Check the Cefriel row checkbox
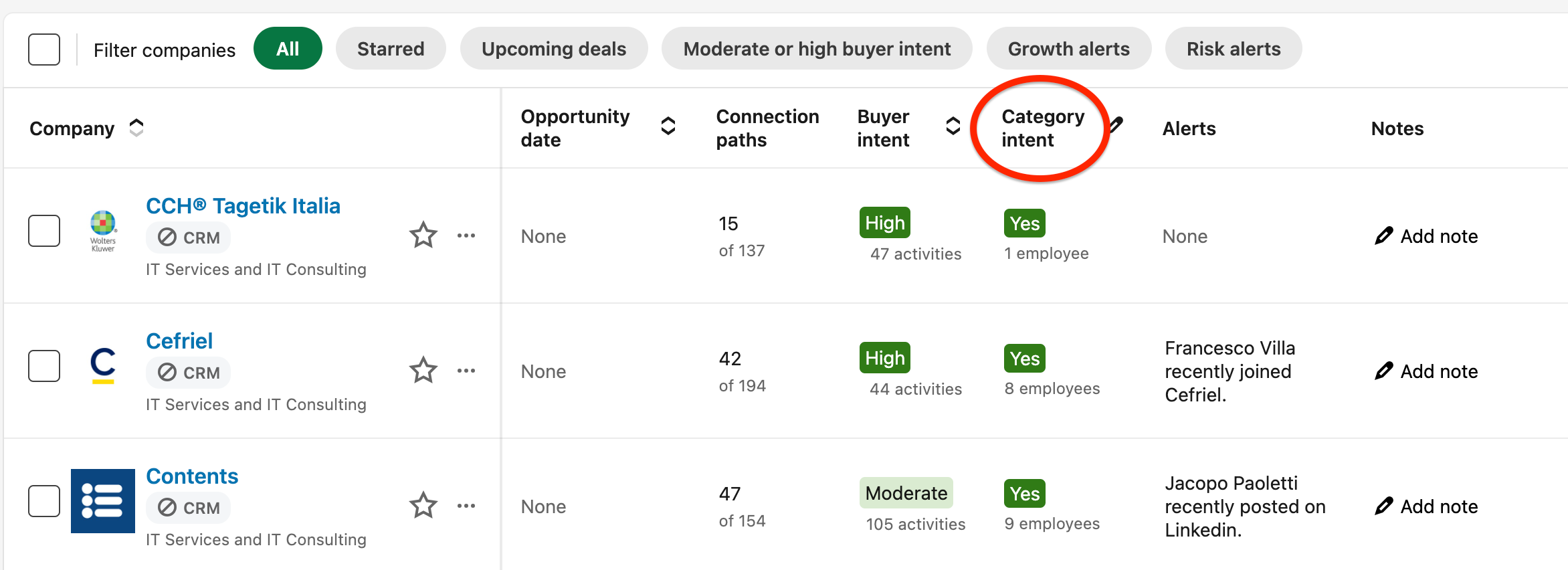Viewport: 1568px width, 570px height. (x=44, y=366)
